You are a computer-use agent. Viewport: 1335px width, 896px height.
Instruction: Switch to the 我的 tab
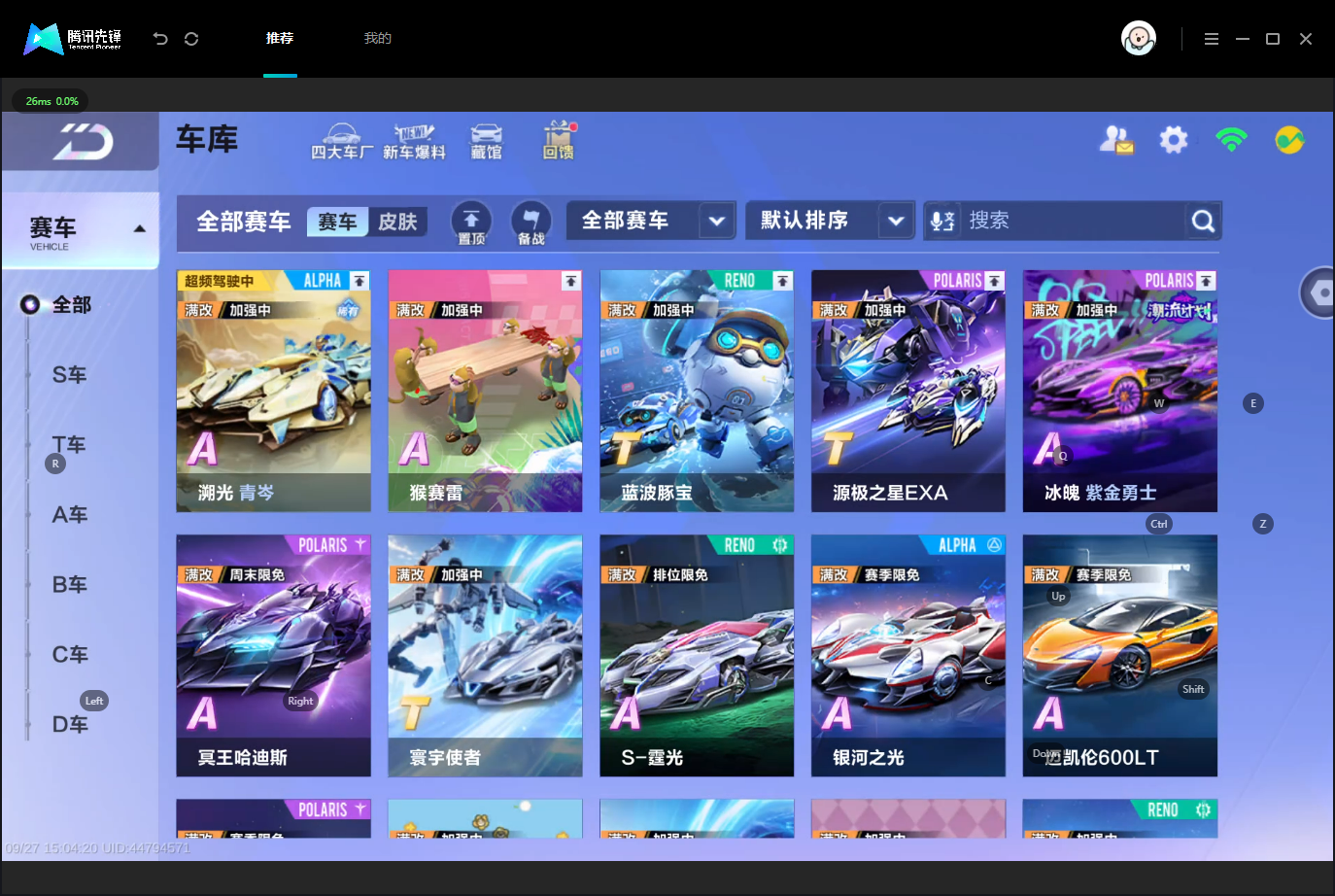pos(378,39)
